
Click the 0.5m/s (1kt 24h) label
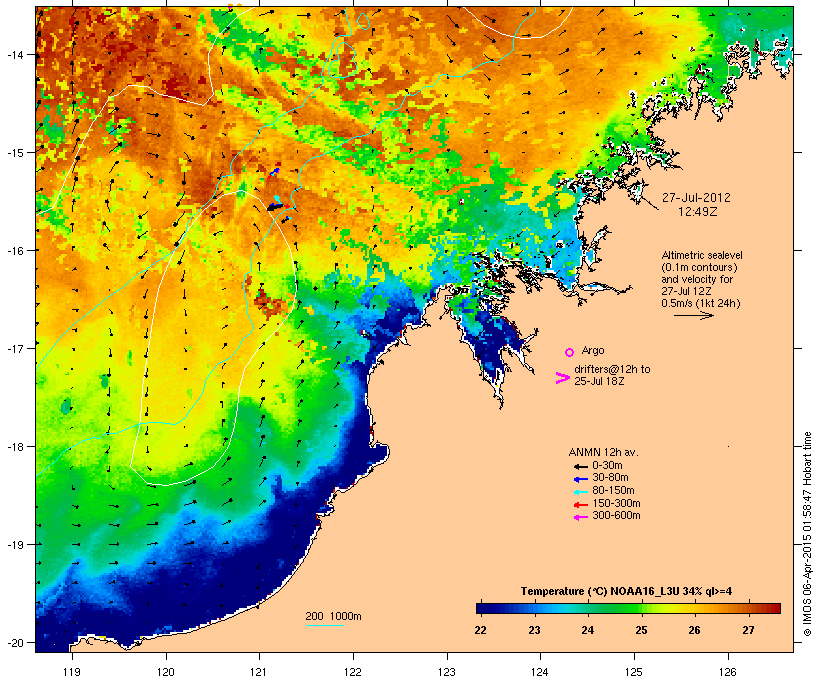pos(701,303)
